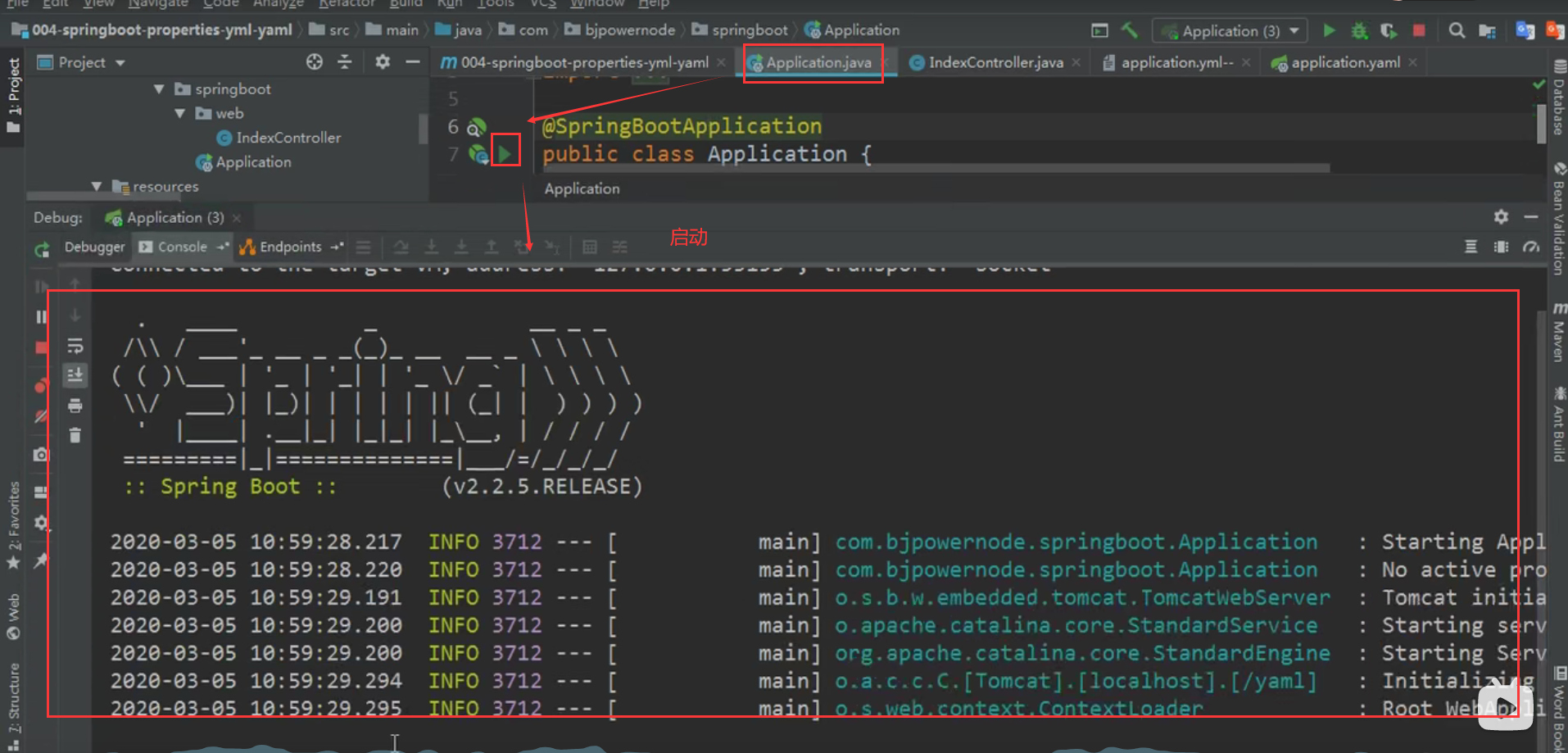Viewport: 1568px width, 753px height.
Task: Switch to the Endpoints tab
Action: point(290,247)
